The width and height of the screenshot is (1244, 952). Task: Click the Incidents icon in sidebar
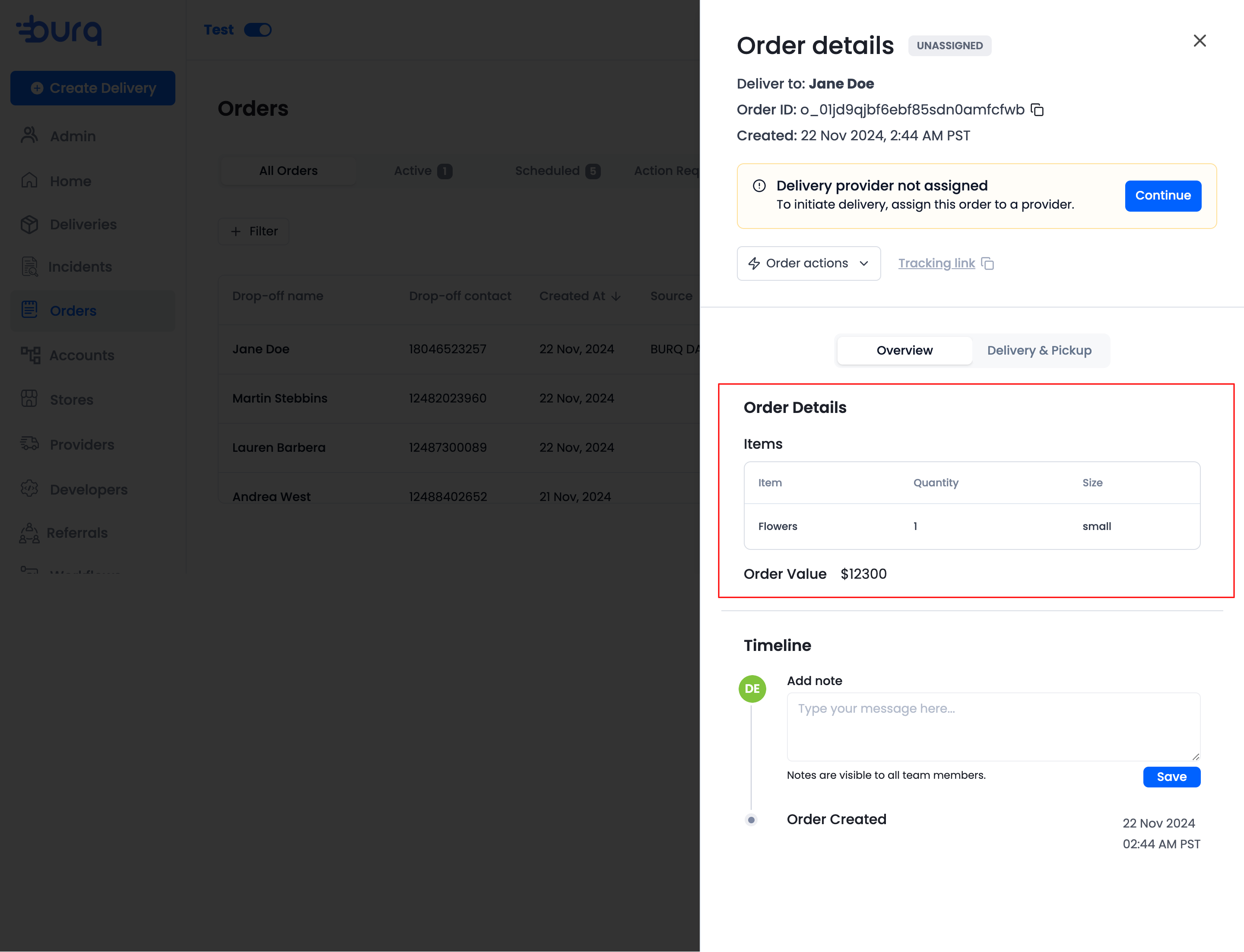29,267
